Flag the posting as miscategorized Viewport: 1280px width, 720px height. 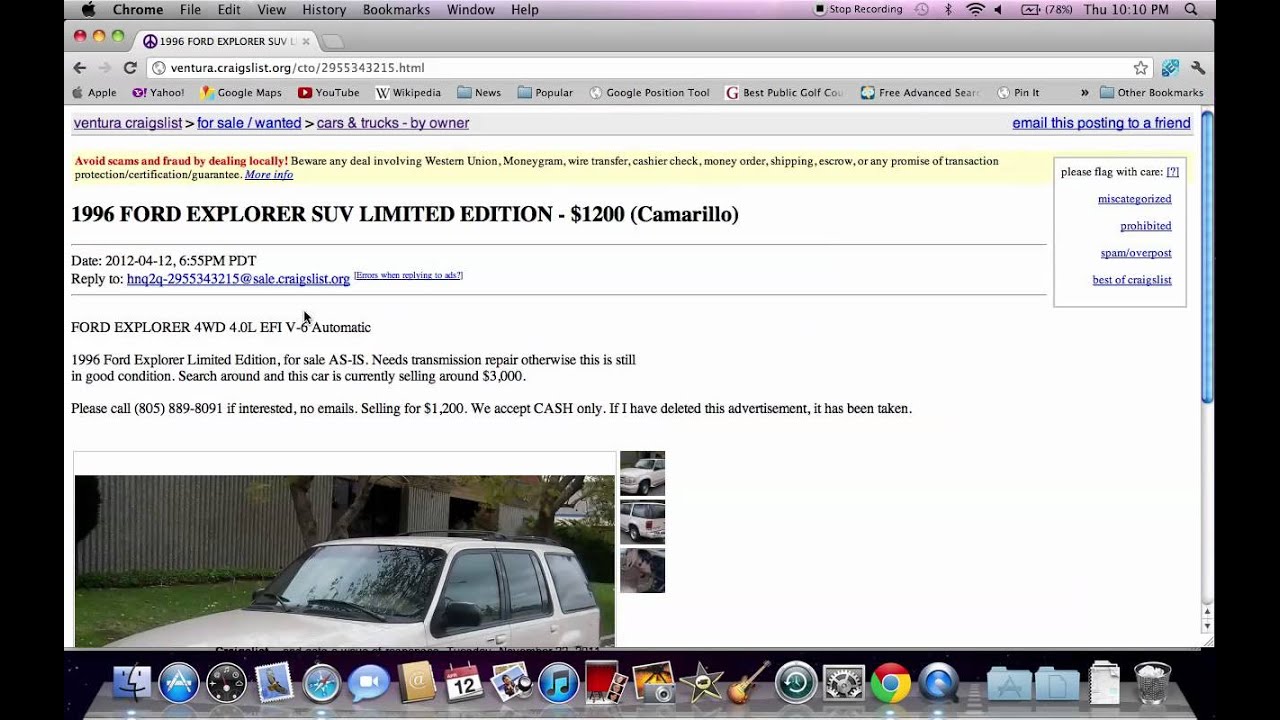click(1134, 199)
